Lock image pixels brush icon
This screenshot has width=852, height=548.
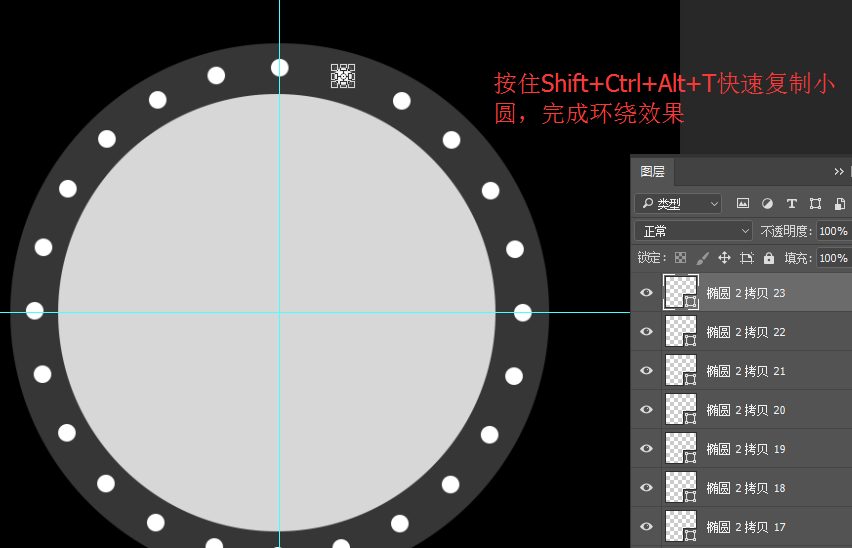(703, 258)
